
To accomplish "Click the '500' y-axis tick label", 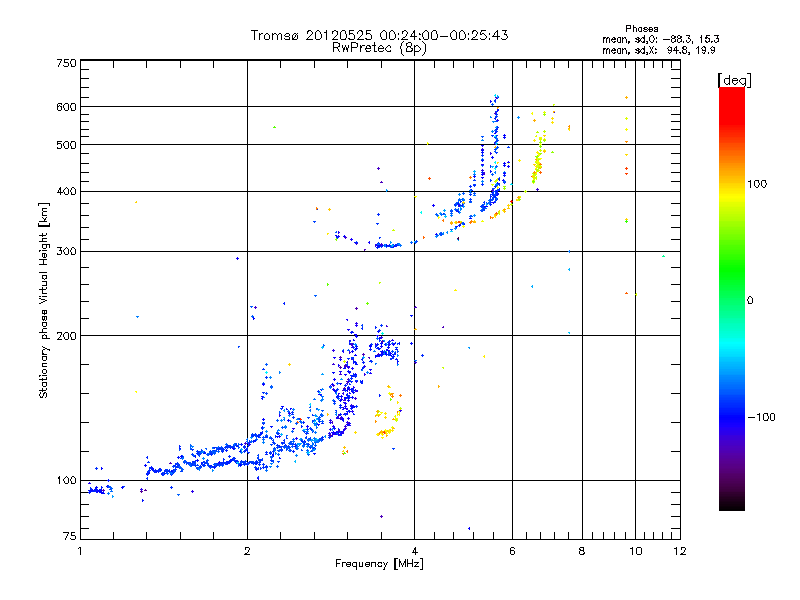I will click(x=67, y=145).
